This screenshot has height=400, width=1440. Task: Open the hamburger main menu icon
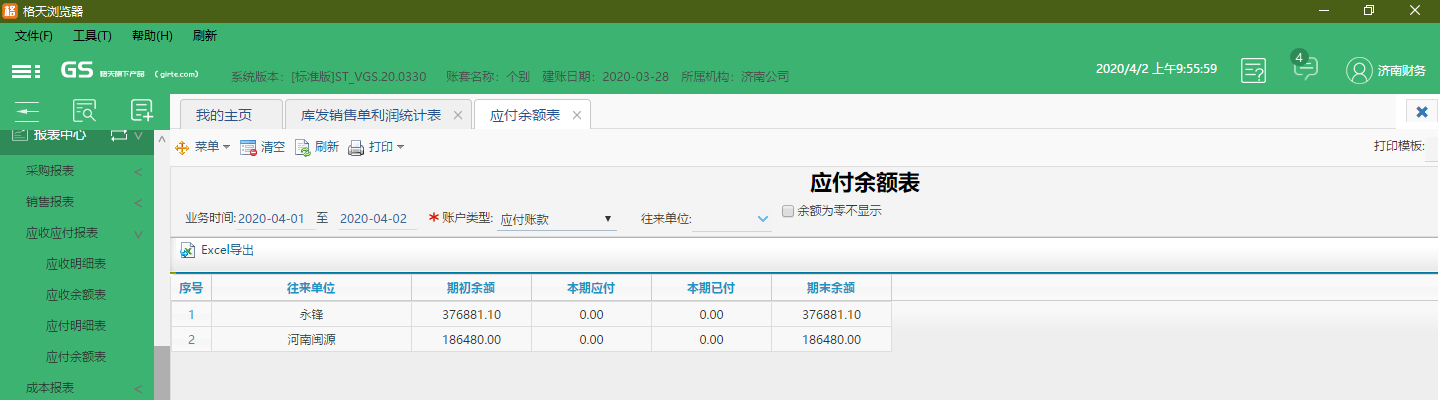(26, 71)
